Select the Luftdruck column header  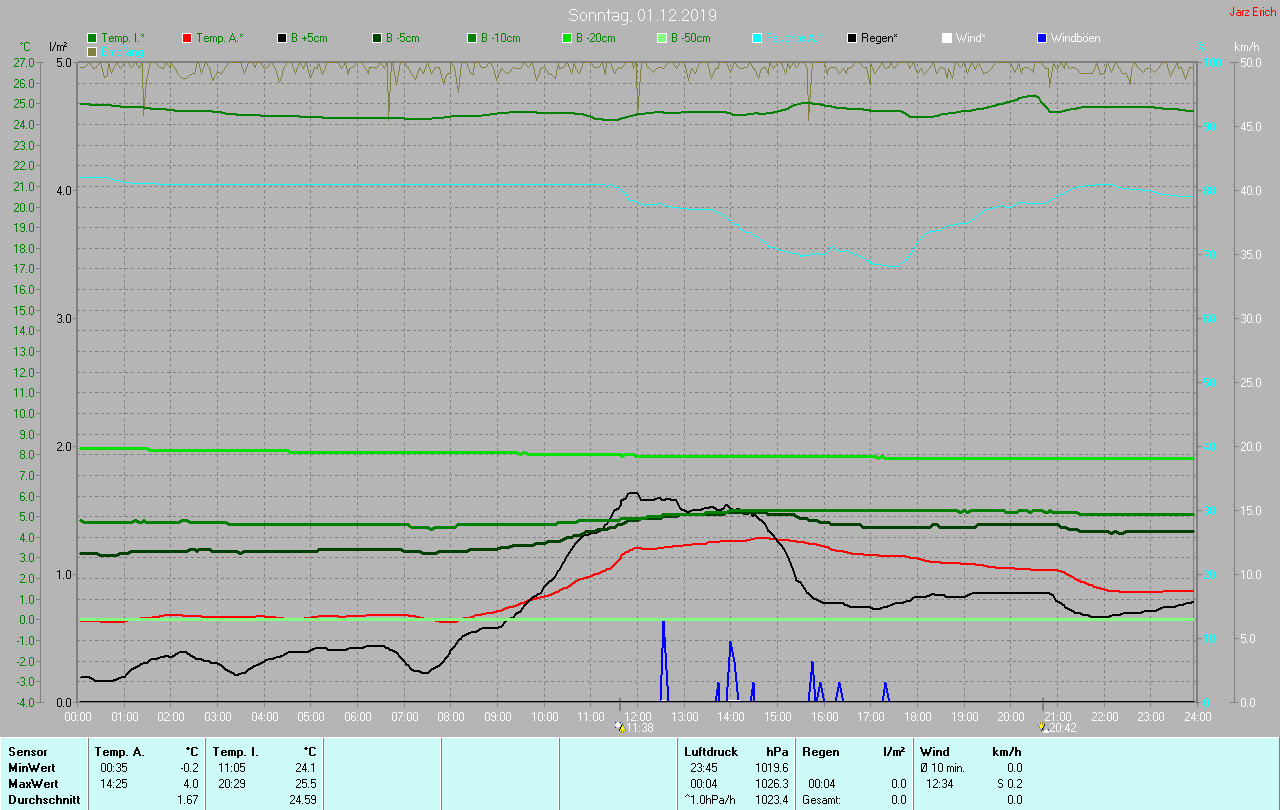[711, 752]
